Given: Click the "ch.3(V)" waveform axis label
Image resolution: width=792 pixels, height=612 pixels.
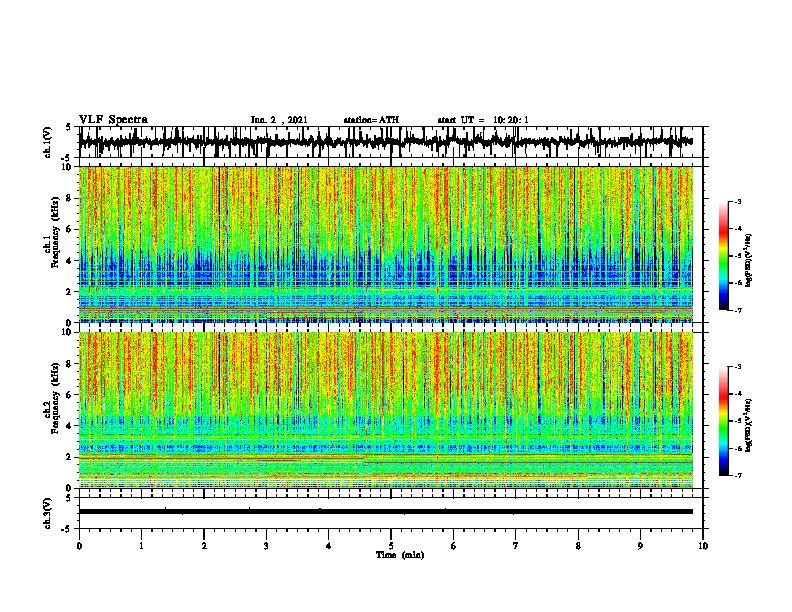Looking at the screenshot, I should [x=48, y=513].
